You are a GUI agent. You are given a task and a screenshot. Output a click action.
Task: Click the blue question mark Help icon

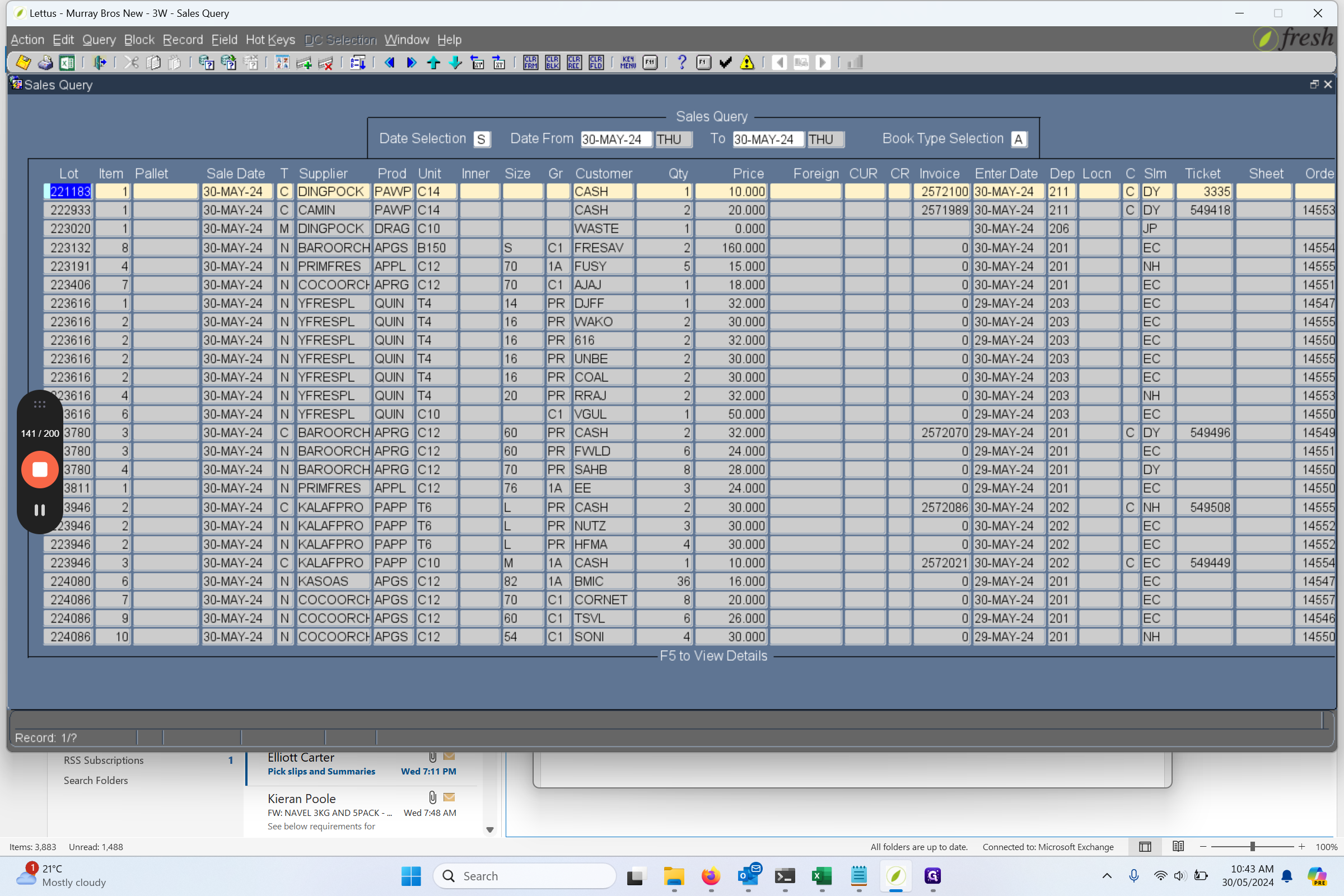[x=681, y=62]
